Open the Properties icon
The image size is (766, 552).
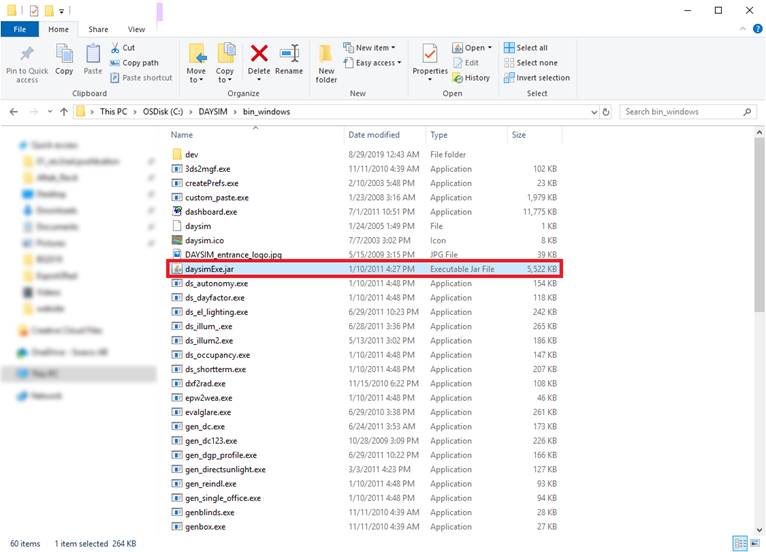(430, 53)
